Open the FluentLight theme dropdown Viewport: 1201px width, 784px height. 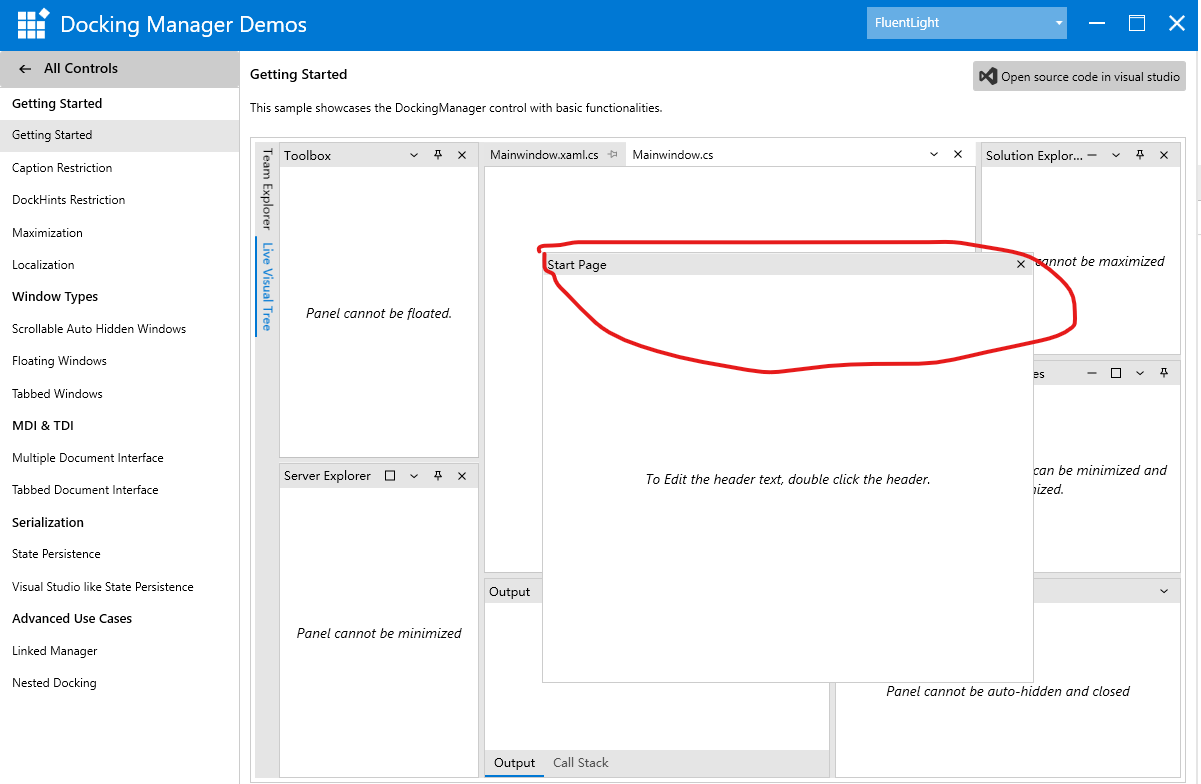pyautogui.click(x=966, y=23)
